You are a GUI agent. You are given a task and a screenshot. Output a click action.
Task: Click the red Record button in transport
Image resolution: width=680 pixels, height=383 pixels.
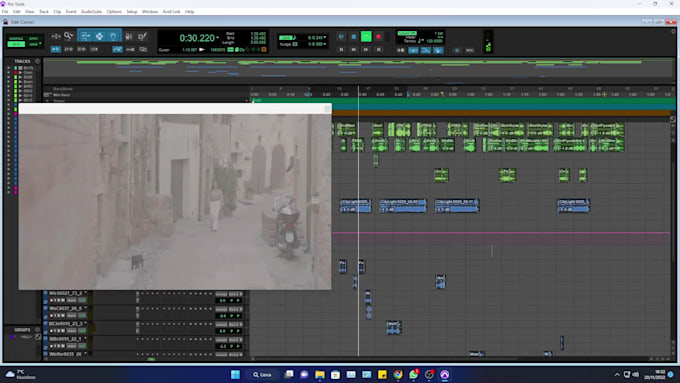point(379,37)
